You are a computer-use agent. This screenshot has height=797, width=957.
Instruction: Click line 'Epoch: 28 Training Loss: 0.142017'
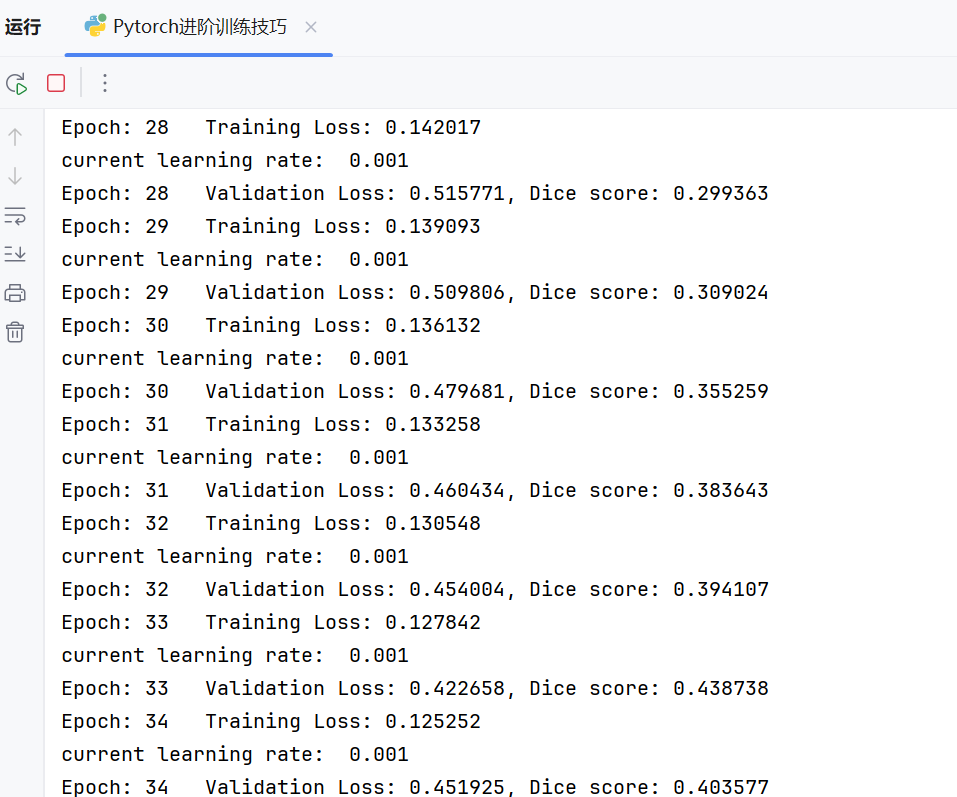click(x=271, y=128)
